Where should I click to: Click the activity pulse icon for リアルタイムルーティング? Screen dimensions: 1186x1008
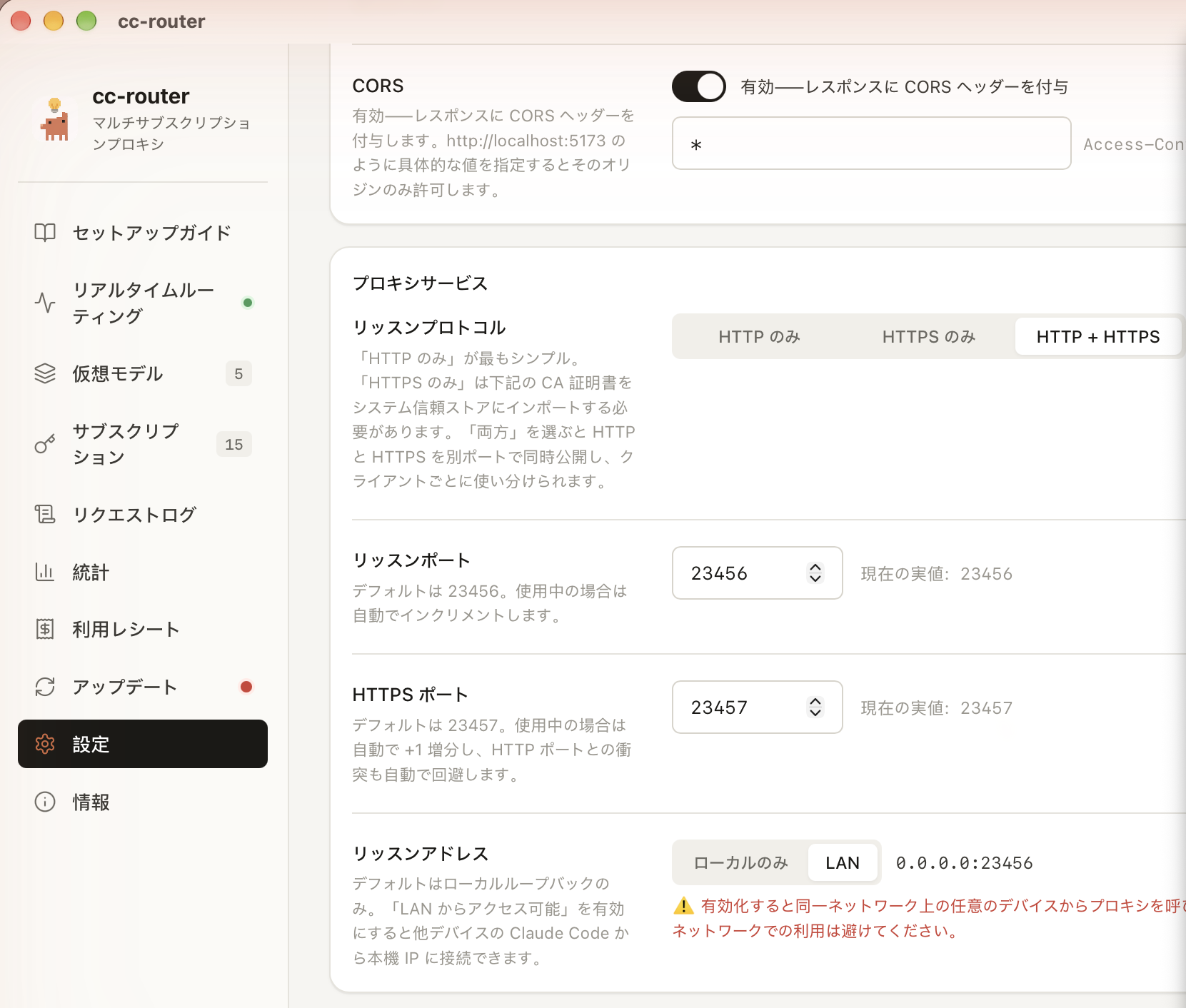point(45,303)
